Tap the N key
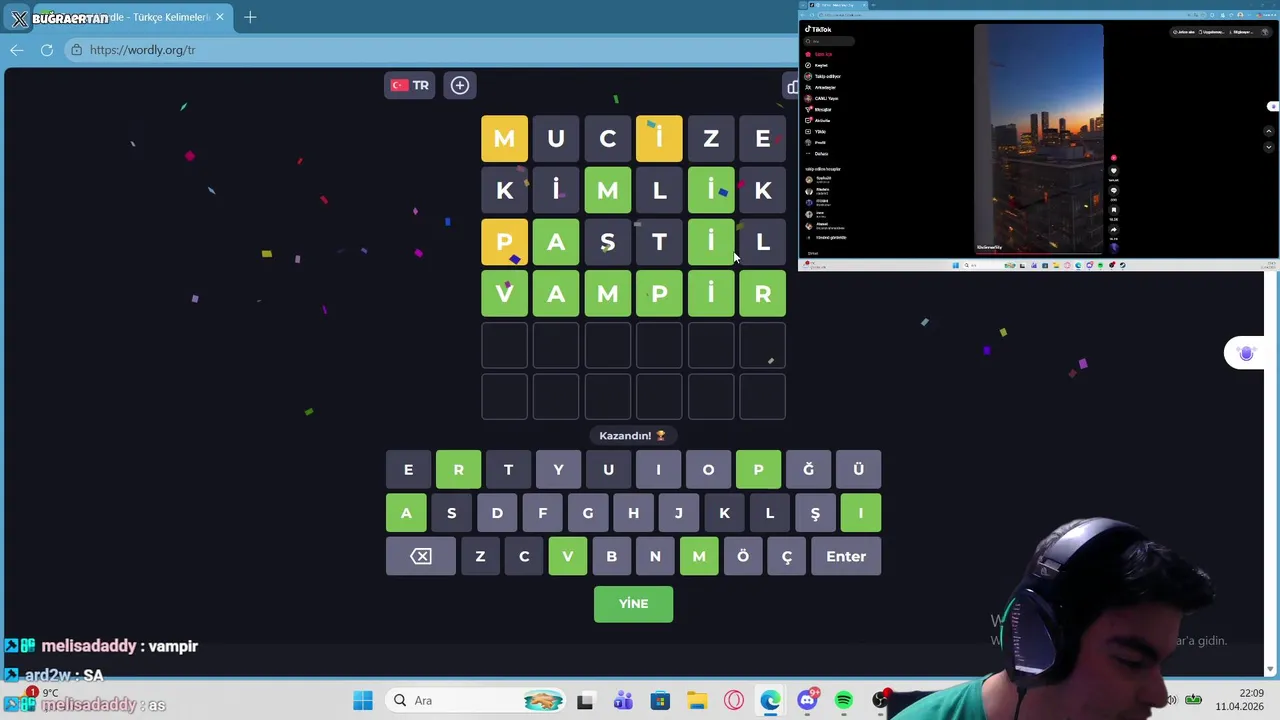Image resolution: width=1280 pixels, height=720 pixels. (x=655, y=556)
